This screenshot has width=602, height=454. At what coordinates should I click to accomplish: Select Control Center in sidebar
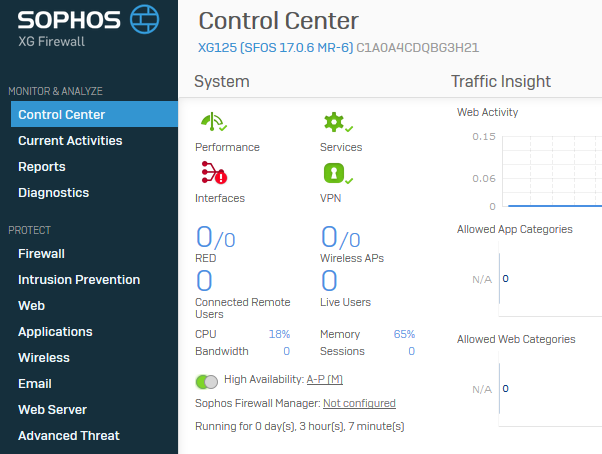94,114
